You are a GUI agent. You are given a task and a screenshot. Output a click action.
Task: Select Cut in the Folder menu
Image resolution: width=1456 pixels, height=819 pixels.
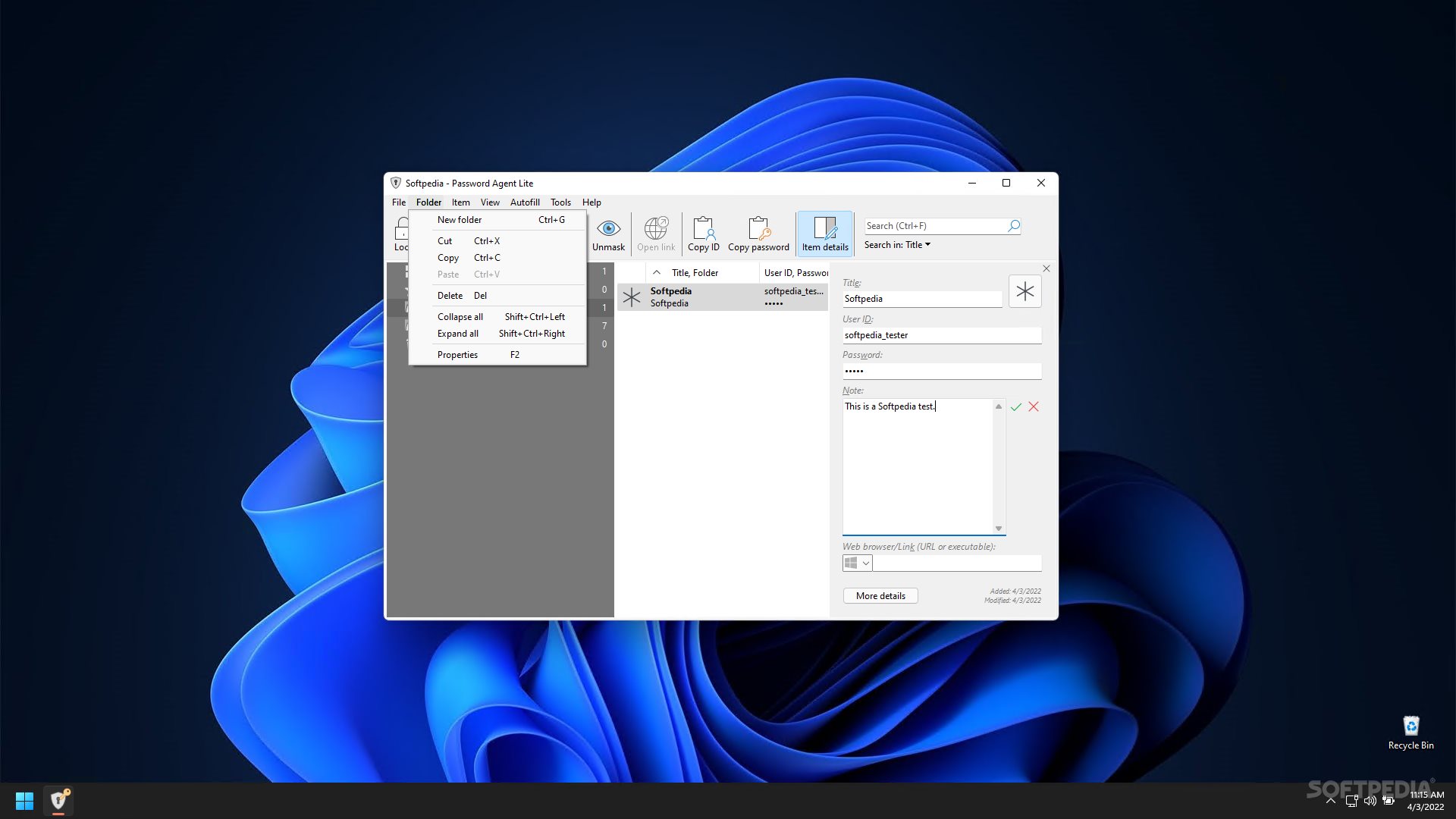pos(497,241)
